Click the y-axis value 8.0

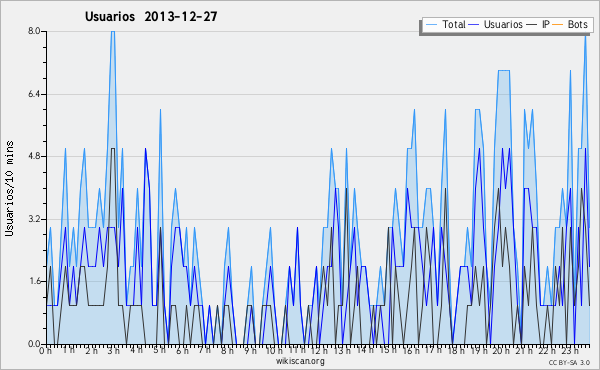click(34, 31)
